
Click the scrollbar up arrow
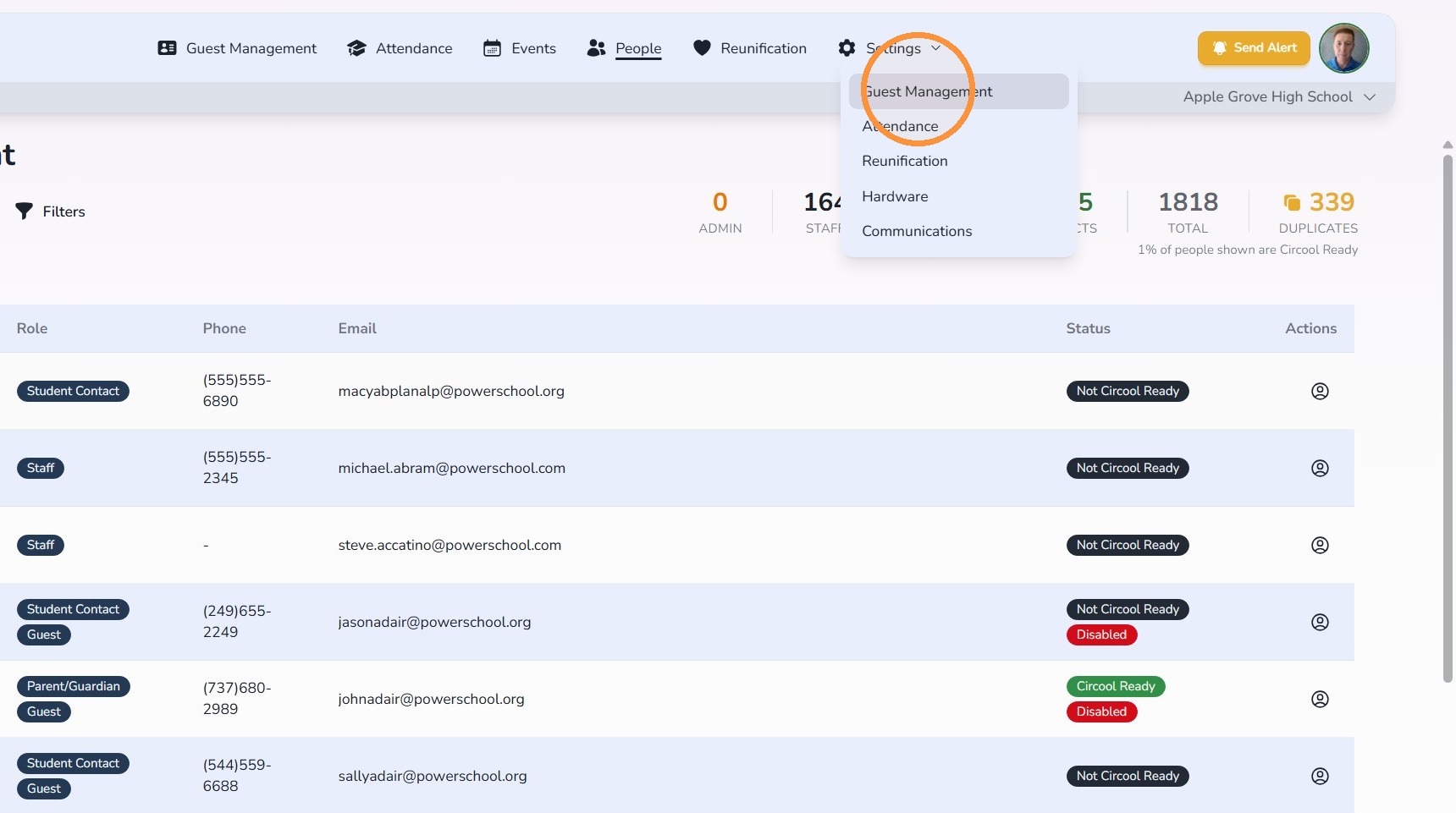1448,146
